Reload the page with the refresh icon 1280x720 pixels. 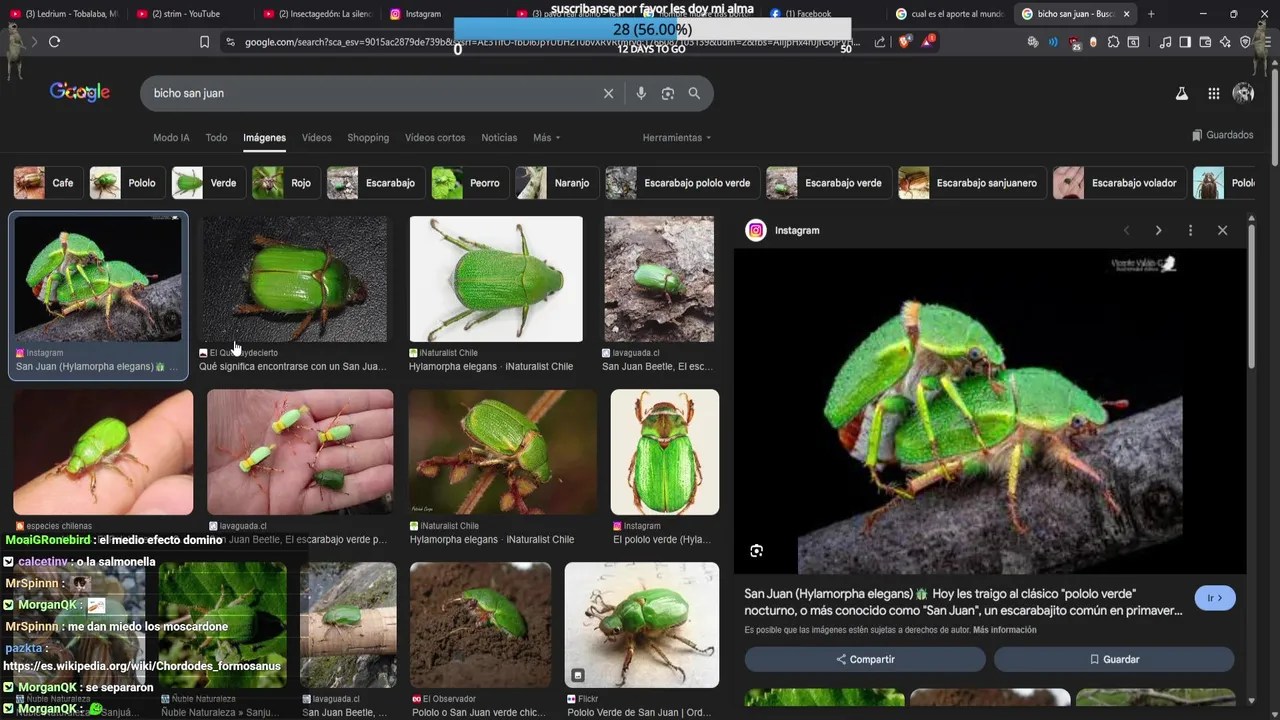pos(54,42)
